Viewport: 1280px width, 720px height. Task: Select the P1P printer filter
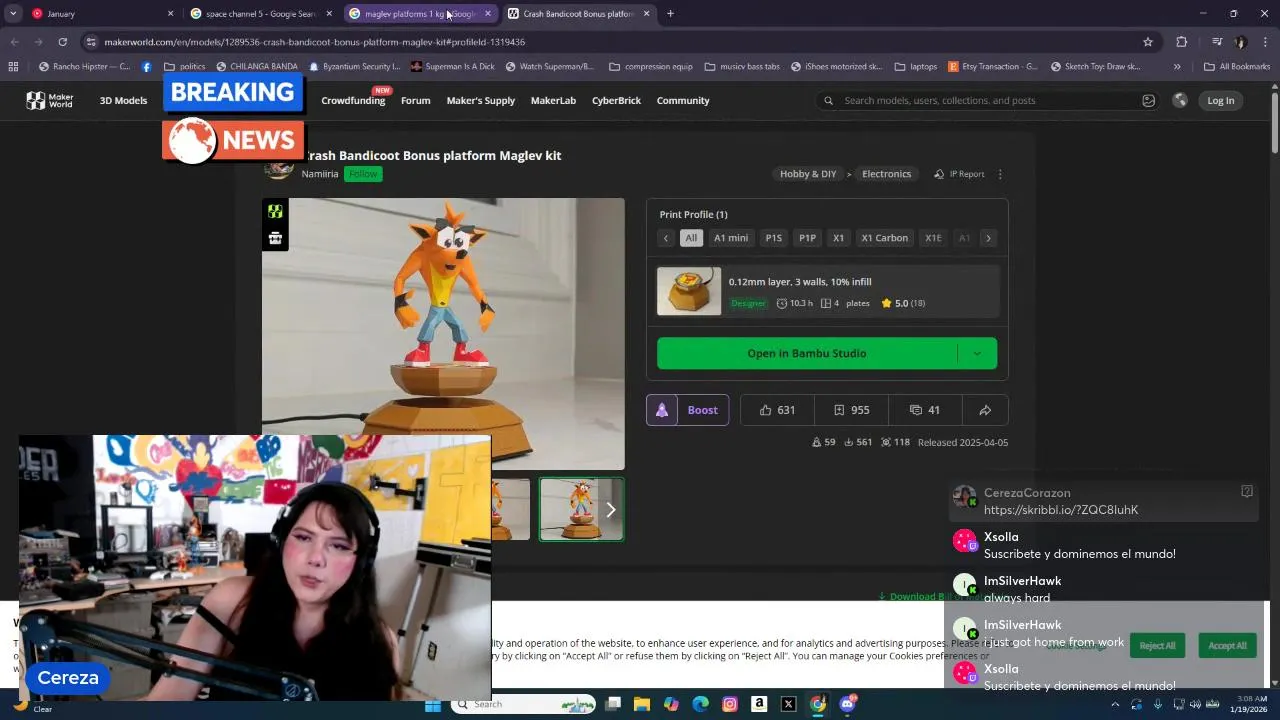click(807, 238)
